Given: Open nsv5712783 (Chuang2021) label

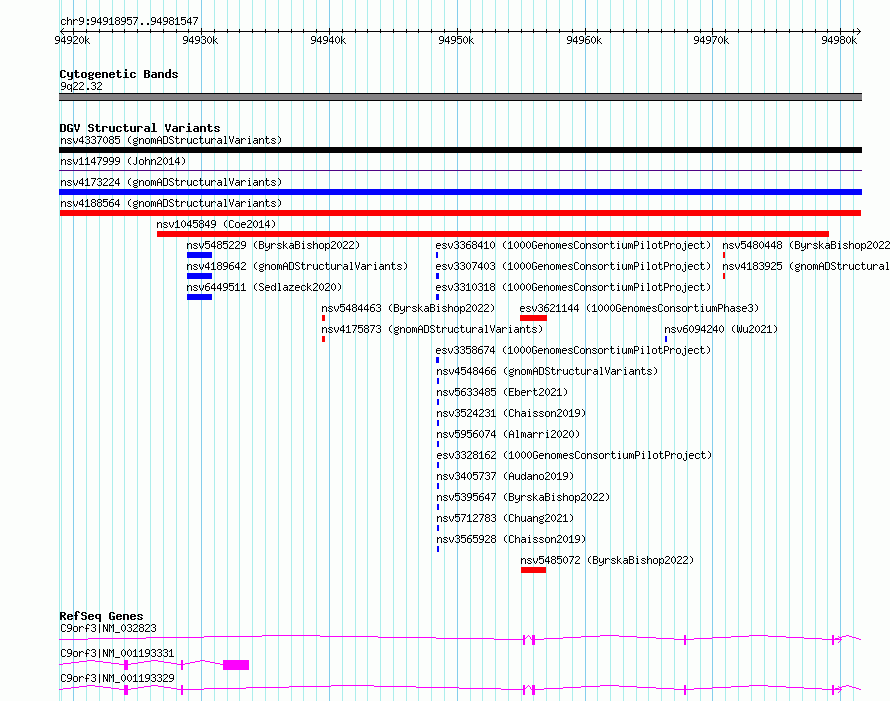Looking at the screenshot, I should (505, 518).
